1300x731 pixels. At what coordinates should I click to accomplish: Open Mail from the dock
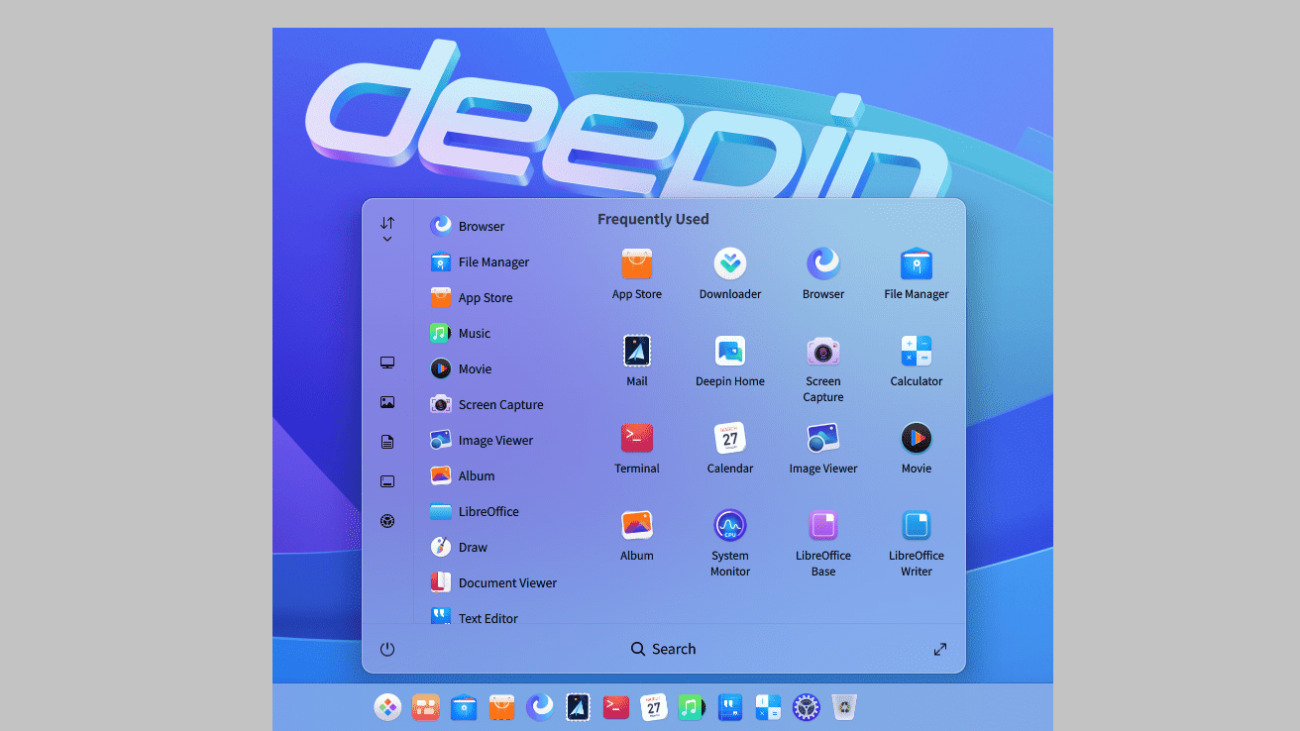578,707
